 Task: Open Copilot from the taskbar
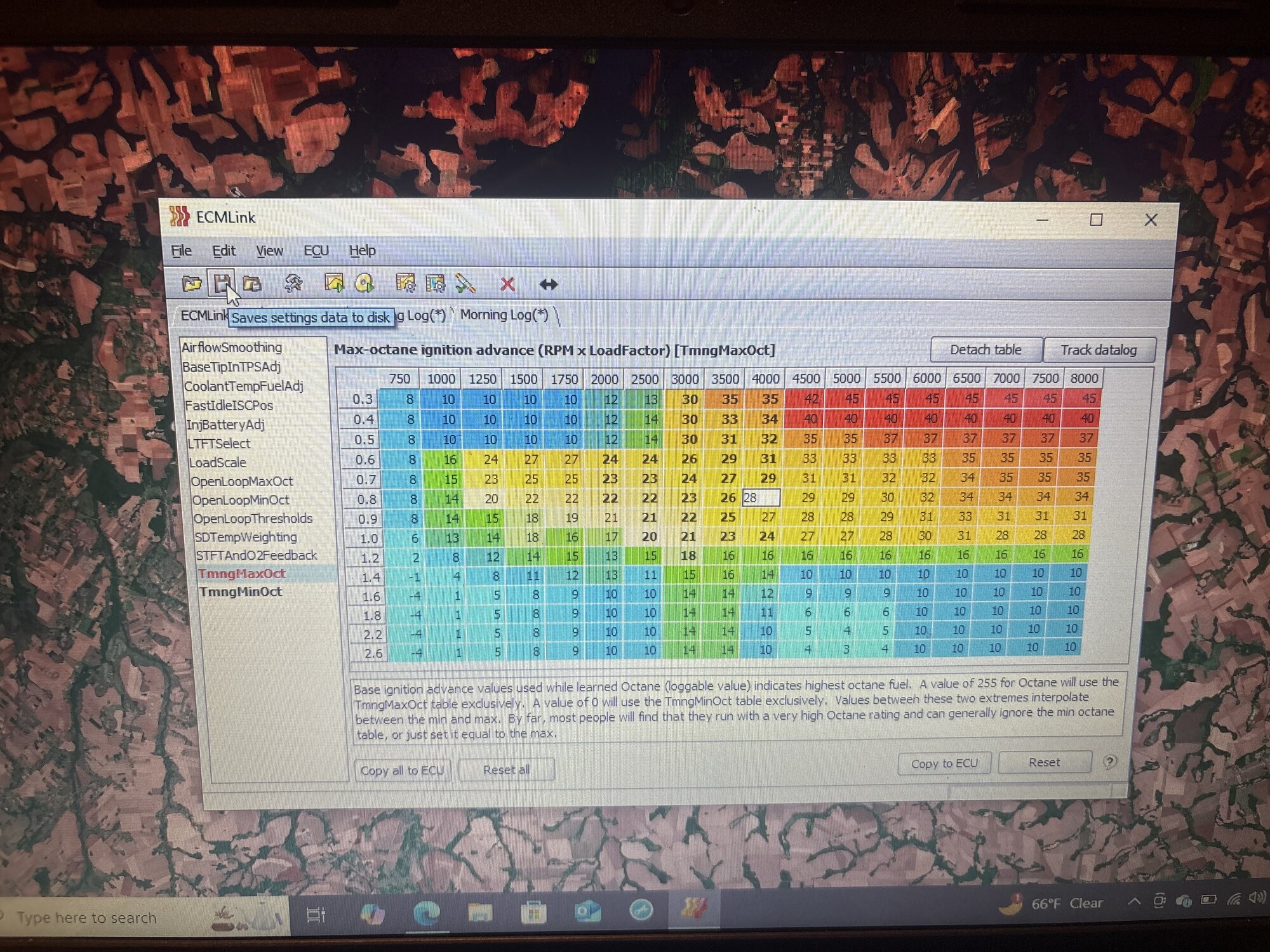click(372, 914)
